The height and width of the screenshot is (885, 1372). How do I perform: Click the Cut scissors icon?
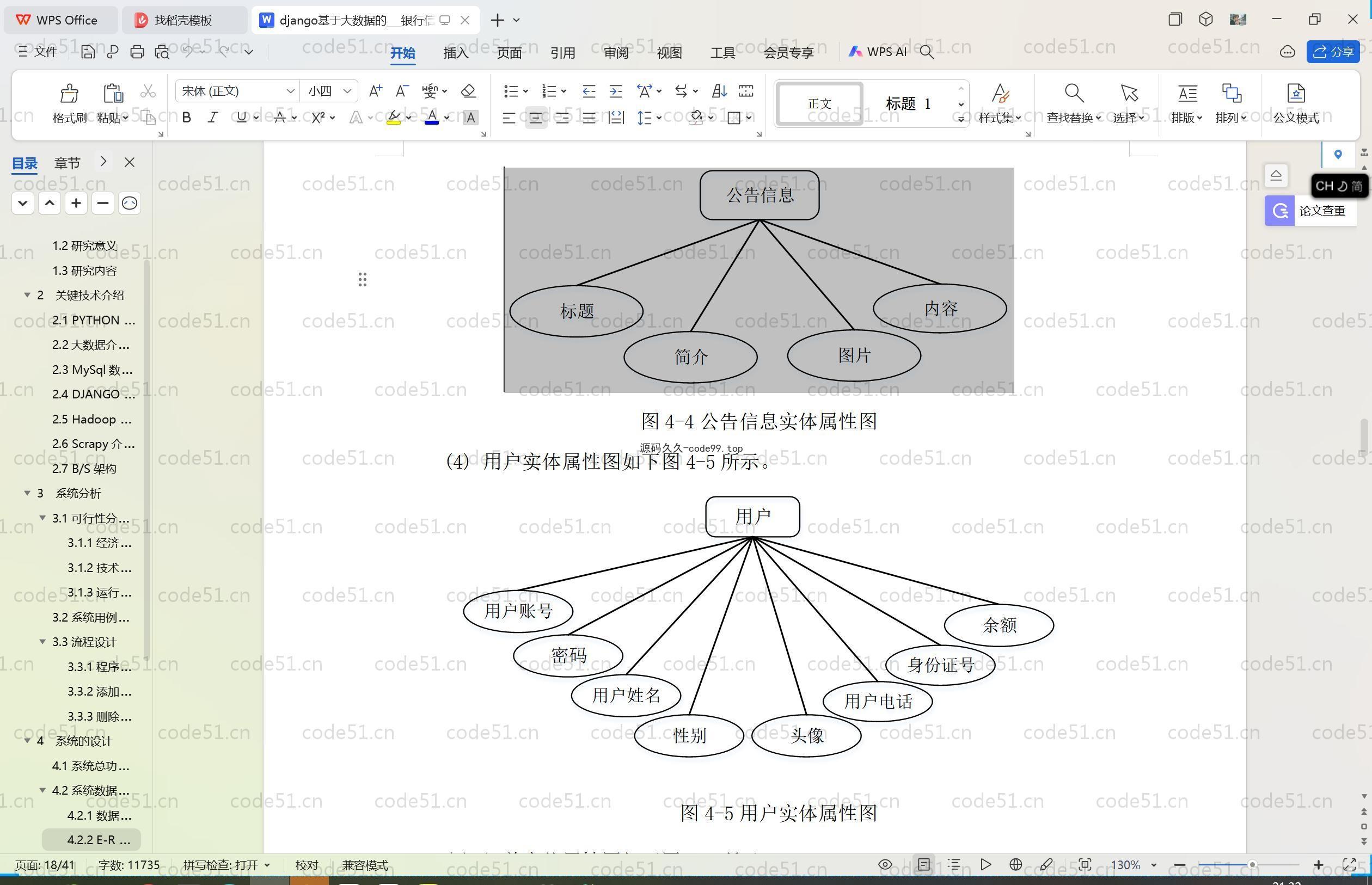[148, 91]
